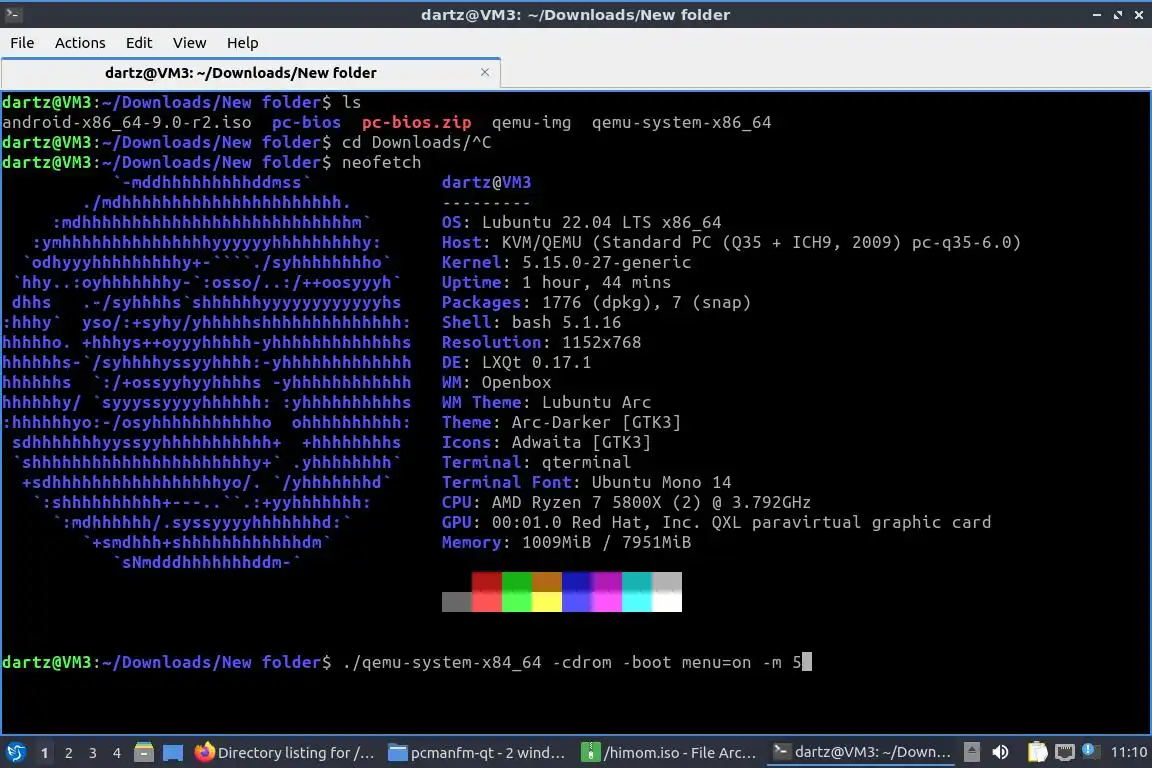Click the pc-bios.zip filename in ls output
This screenshot has height=768, width=1152.
pos(416,122)
